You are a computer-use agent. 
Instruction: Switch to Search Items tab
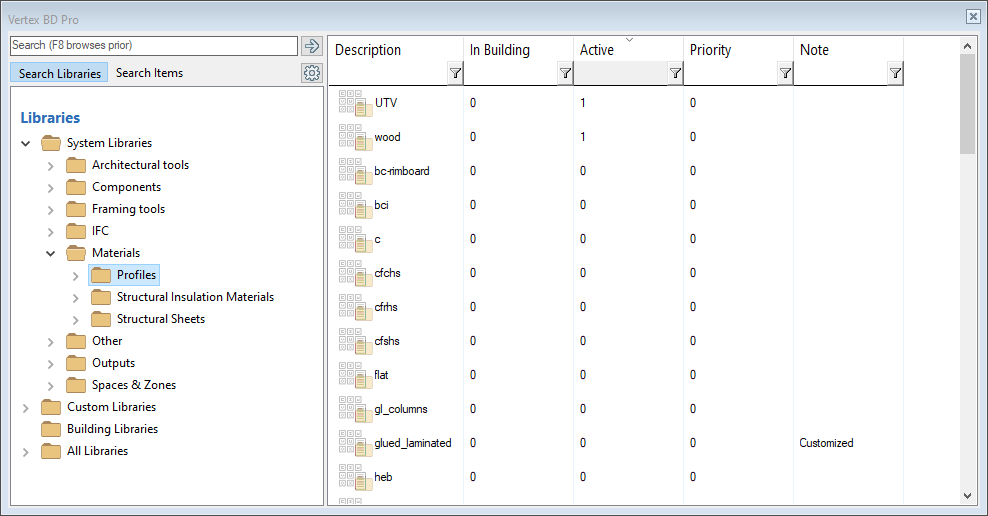[149, 73]
